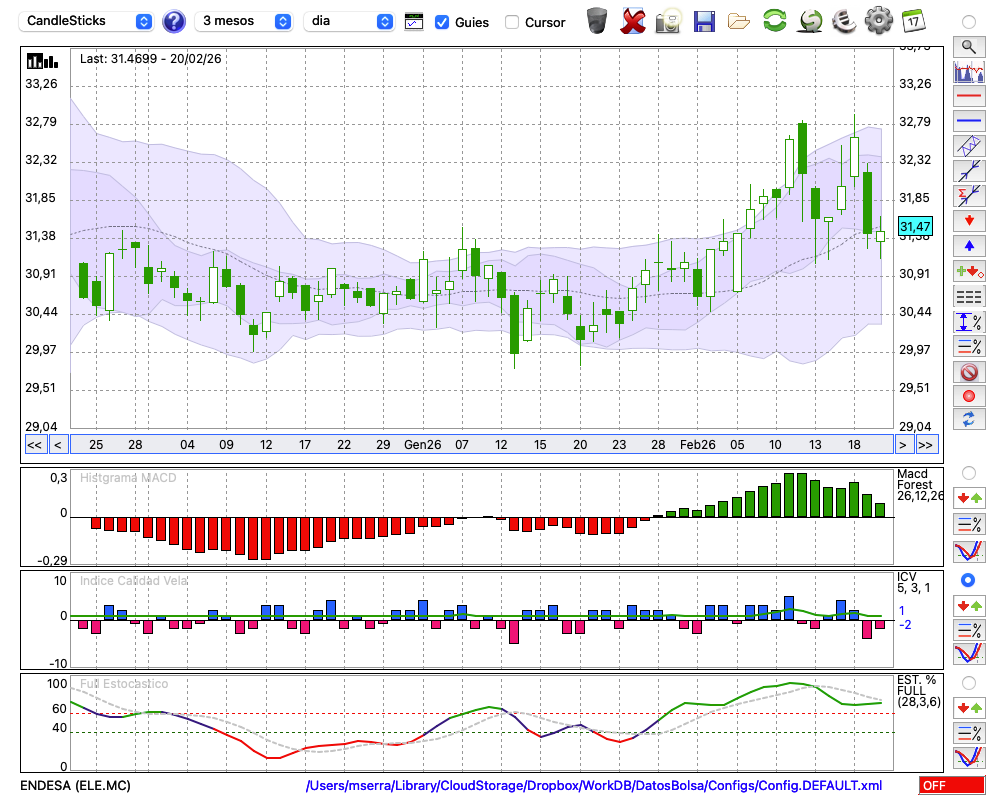The height and width of the screenshot is (800, 1000).
Task: Open the 3 mesos period dropdown
Action: 245,21
